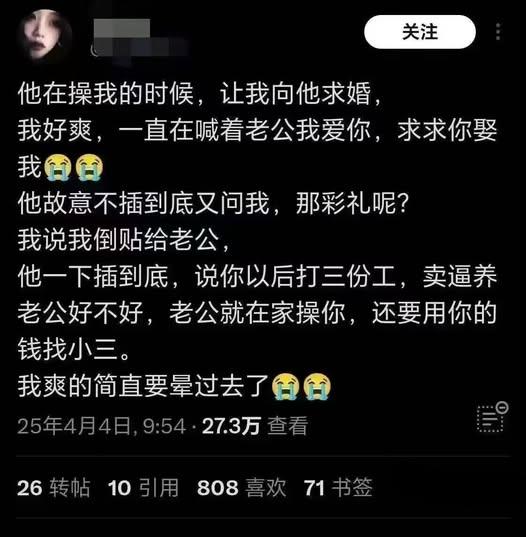Show the 26 转帖 reposts list
The width and height of the screenshot is (526, 537).
[x=53, y=487]
